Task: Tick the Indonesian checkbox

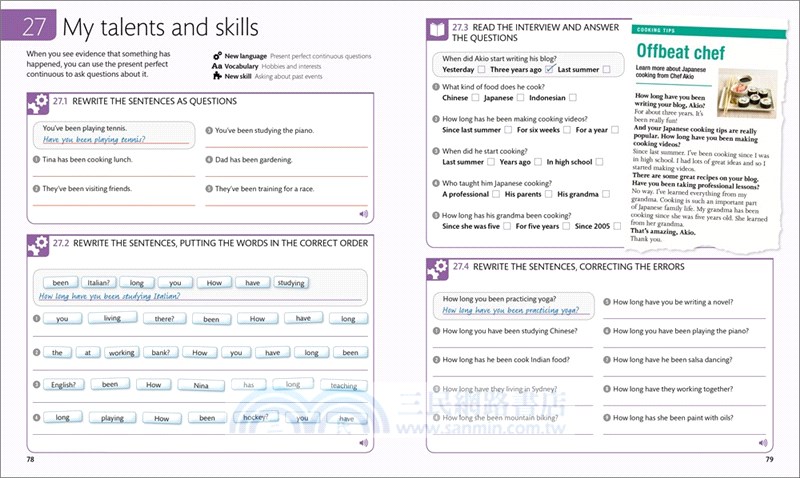Action: pos(572,97)
